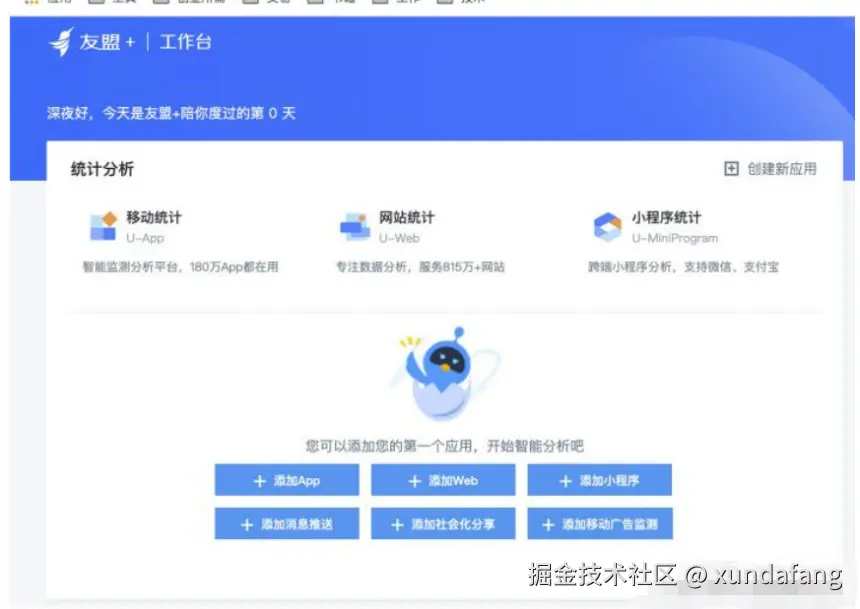Click the 小程序统计 U-MiniProgram icon
This screenshot has height=609, width=860.
click(608, 227)
